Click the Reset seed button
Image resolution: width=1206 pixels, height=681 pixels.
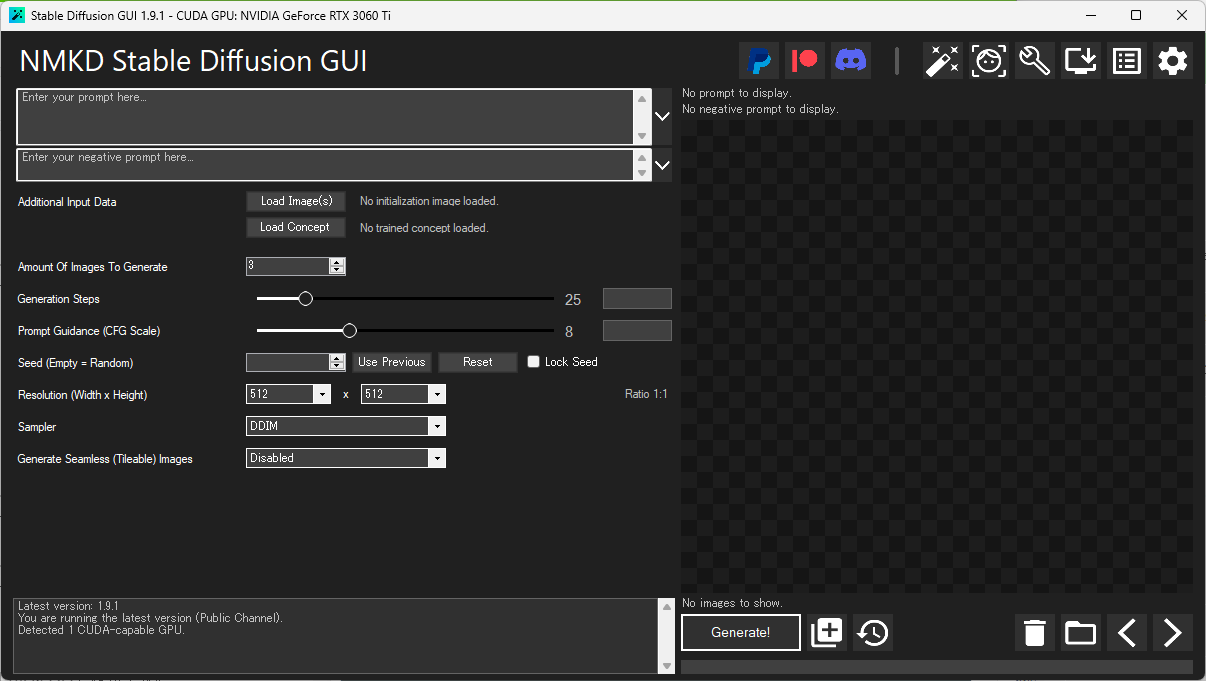[477, 362]
